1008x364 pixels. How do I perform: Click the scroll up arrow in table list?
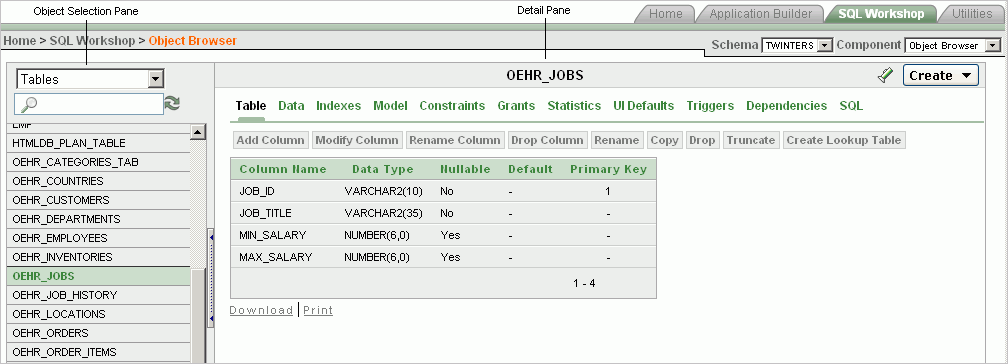coord(199,132)
